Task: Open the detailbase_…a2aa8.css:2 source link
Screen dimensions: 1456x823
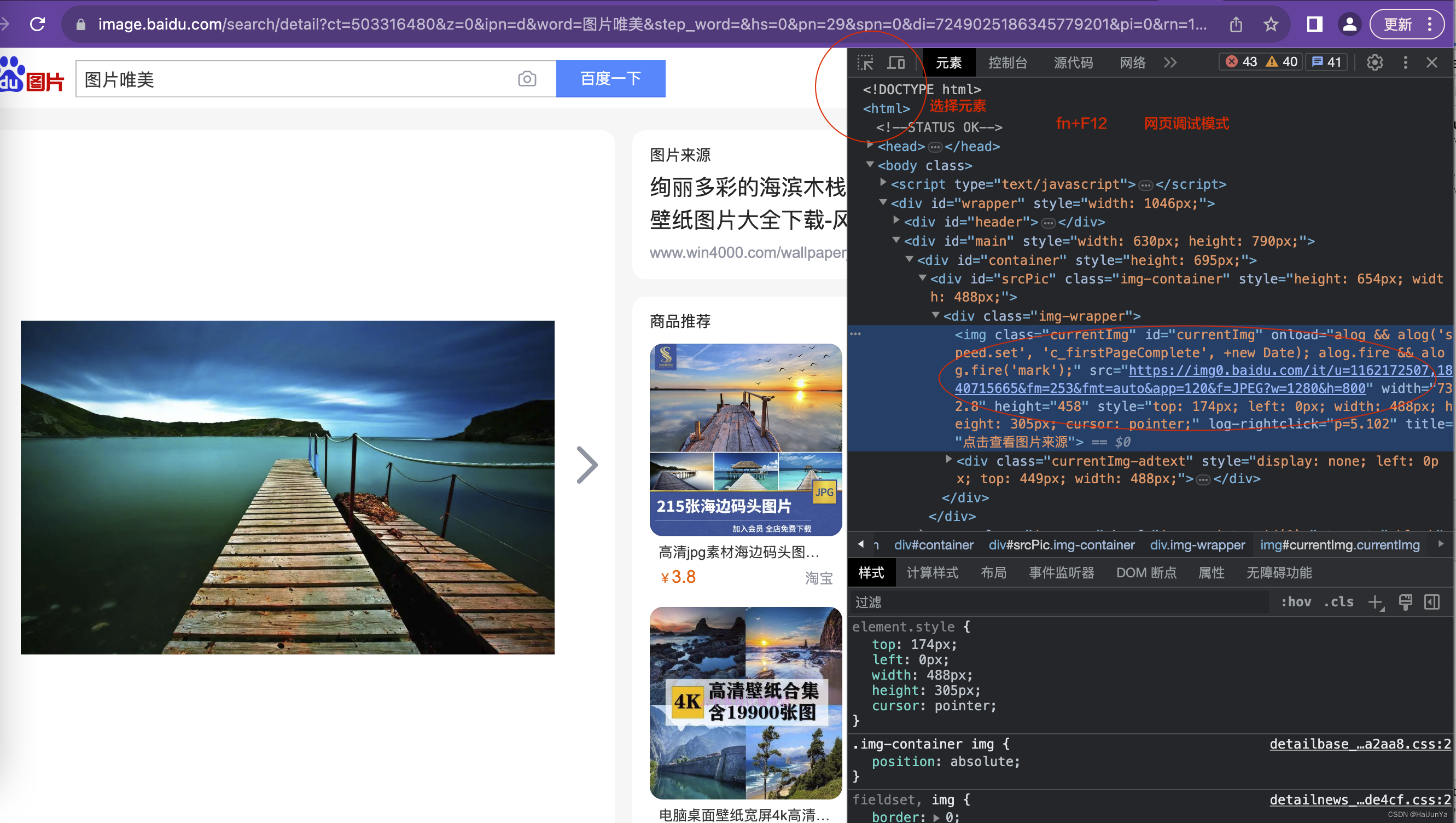Action: click(x=1360, y=744)
